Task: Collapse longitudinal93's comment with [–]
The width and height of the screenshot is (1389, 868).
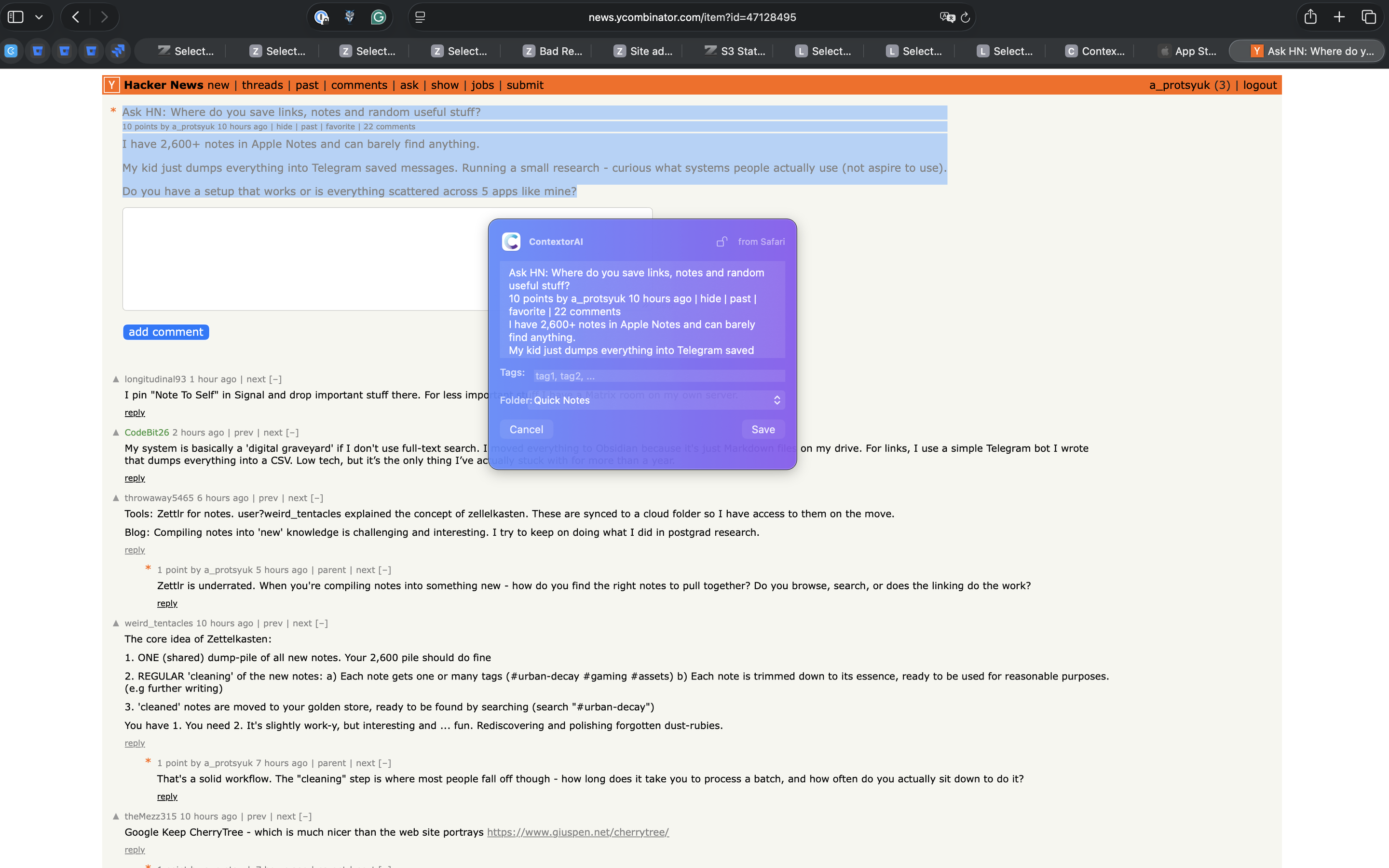Action: 275,379
